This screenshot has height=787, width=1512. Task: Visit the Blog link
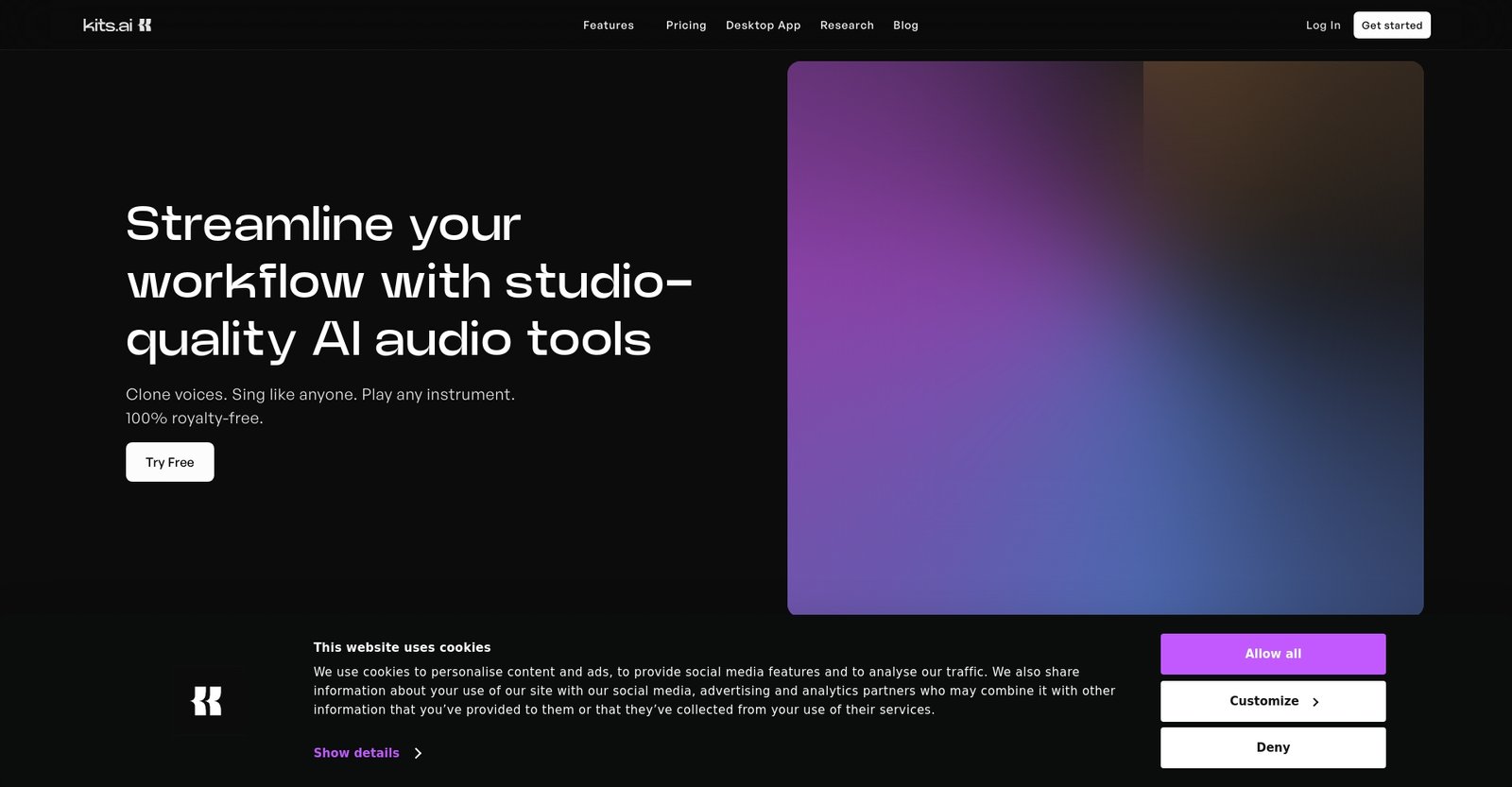pyautogui.click(x=905, y=26)
